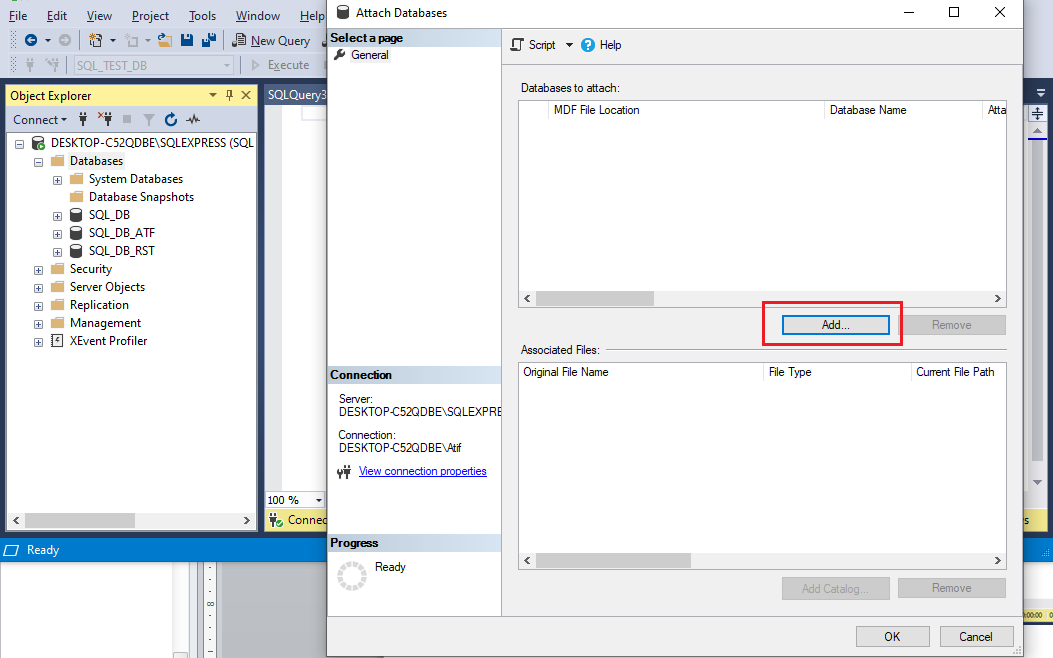Expand the Security node
1053x658 pixels.
(x=38, y=268)
